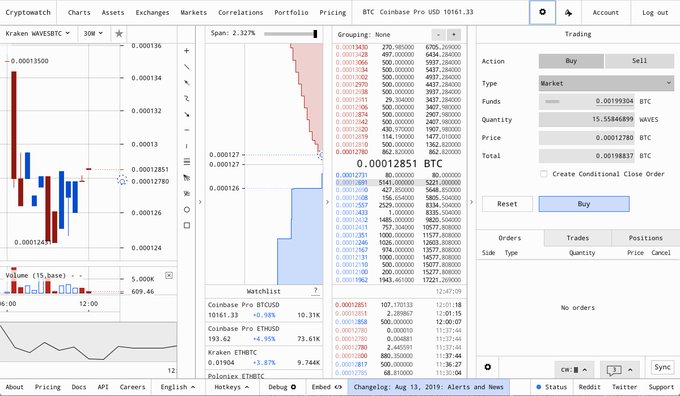Favorite this market with the star icon
Screen dimensions: 680x396
click(119, 33)
